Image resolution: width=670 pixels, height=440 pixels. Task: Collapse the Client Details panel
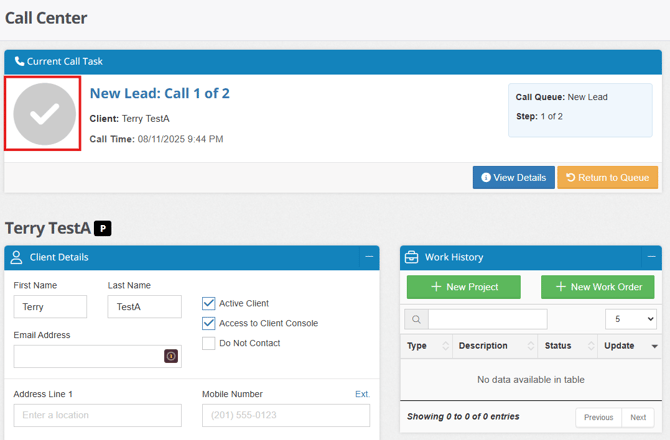369,257
